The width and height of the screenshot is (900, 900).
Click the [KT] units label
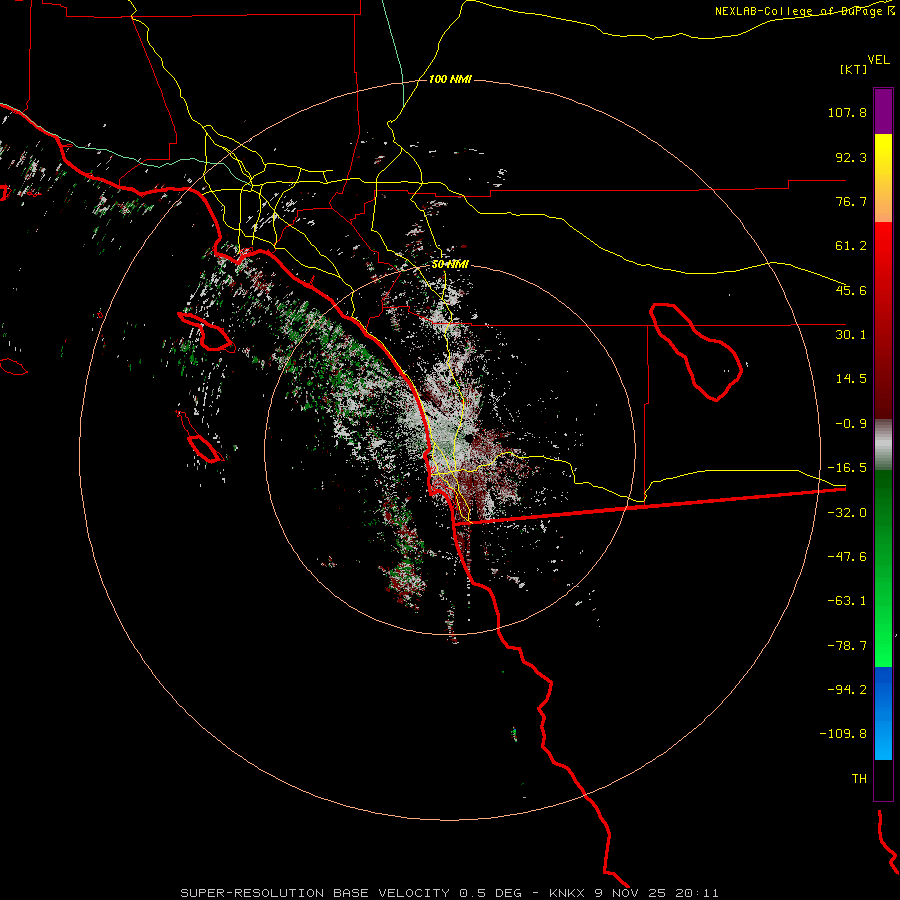[x=853, y=69]
